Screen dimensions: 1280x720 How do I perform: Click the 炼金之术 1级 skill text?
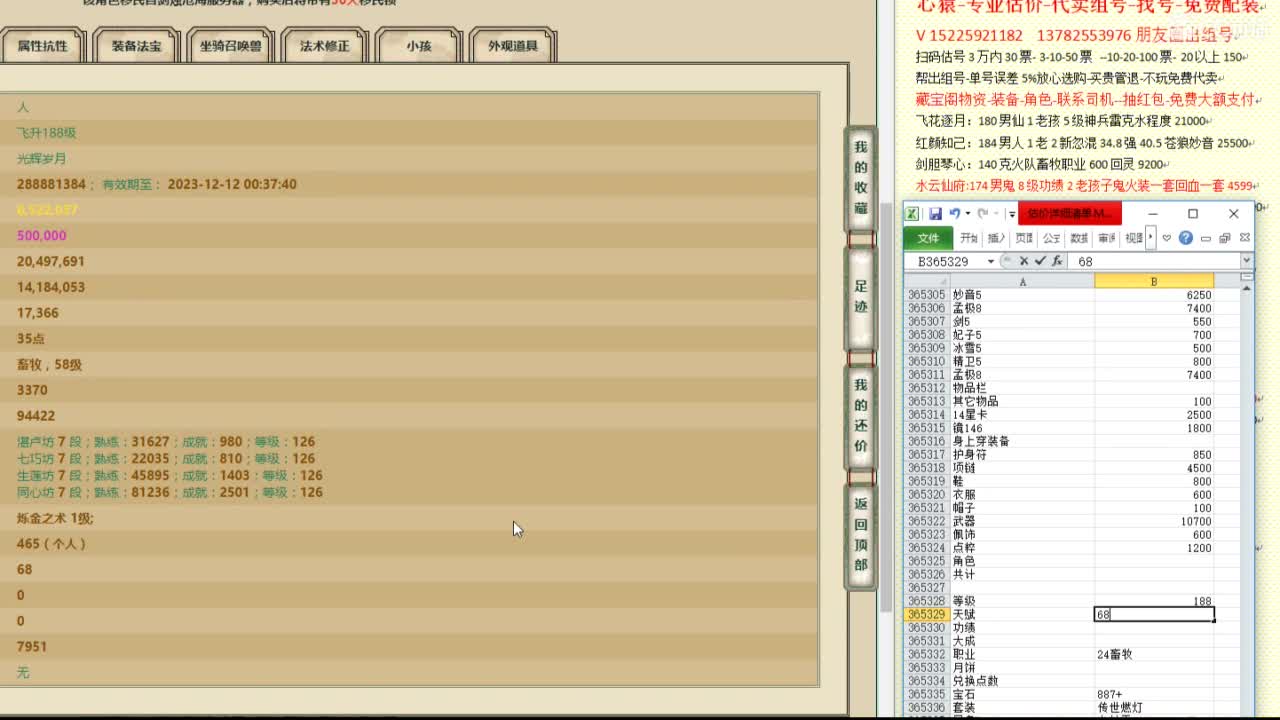coord(55,518)
